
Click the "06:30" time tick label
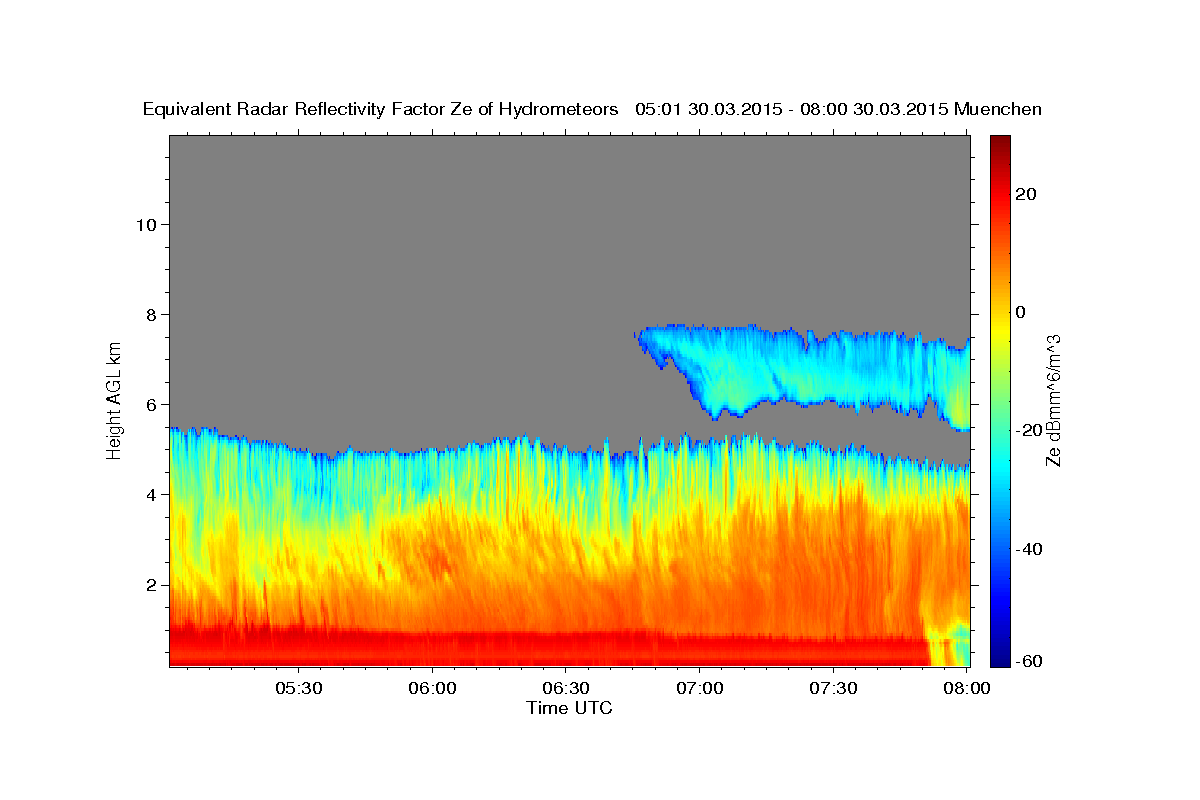[566, 689]
